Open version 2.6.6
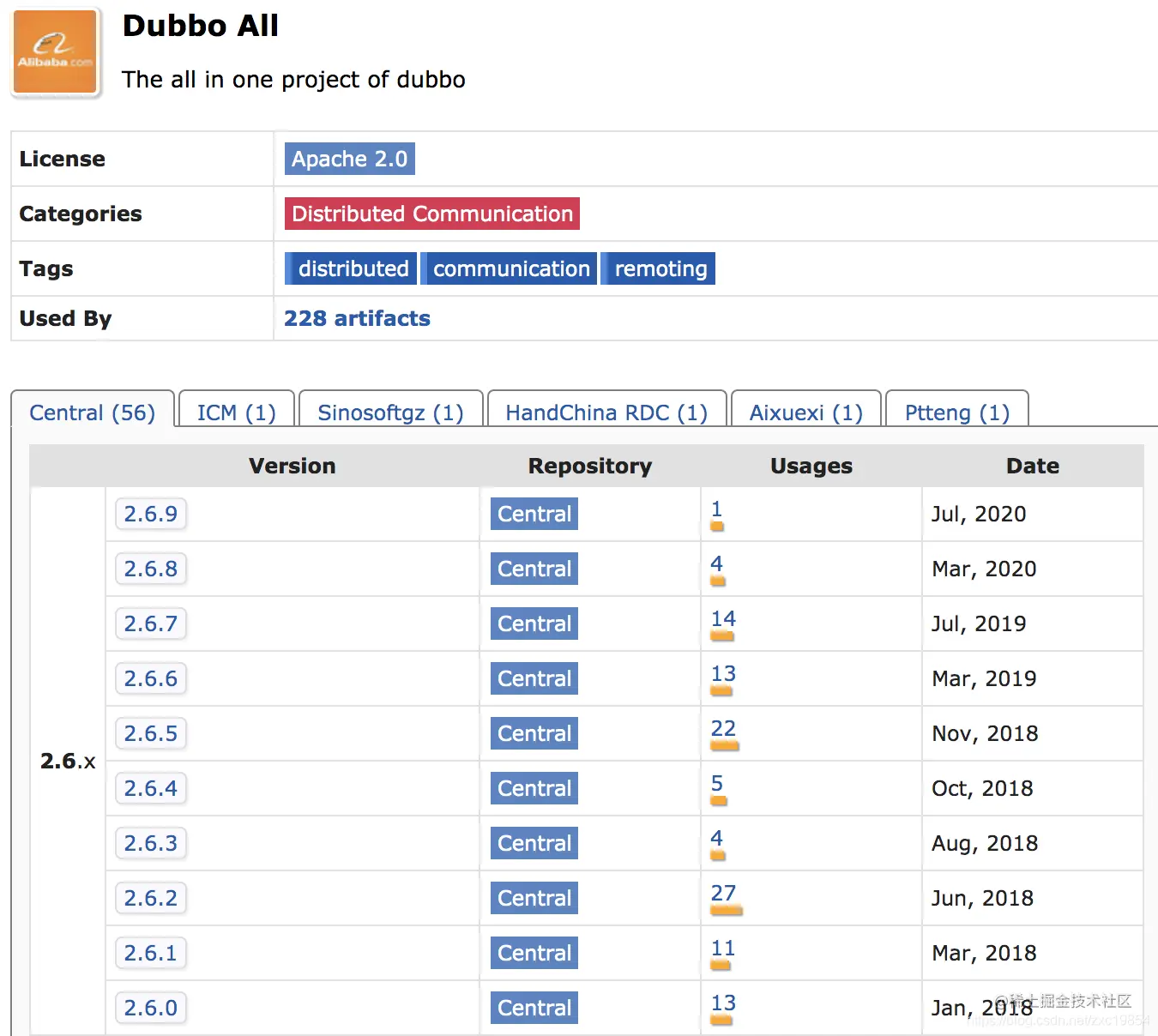Image resolution: width=1158 pixels, height=1036 pixels. click(x=151, y=678)
